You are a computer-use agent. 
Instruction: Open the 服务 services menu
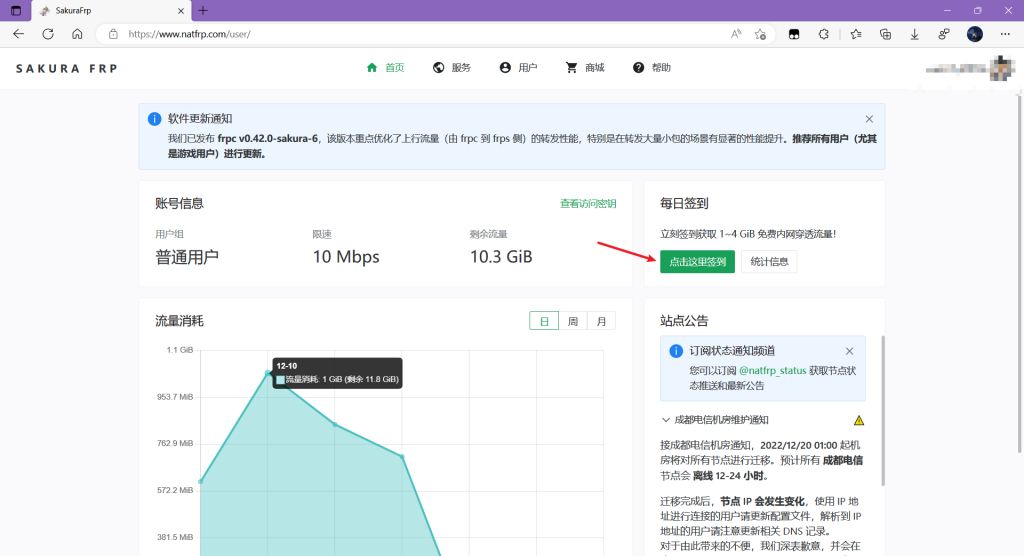click(x=452, y=67)
